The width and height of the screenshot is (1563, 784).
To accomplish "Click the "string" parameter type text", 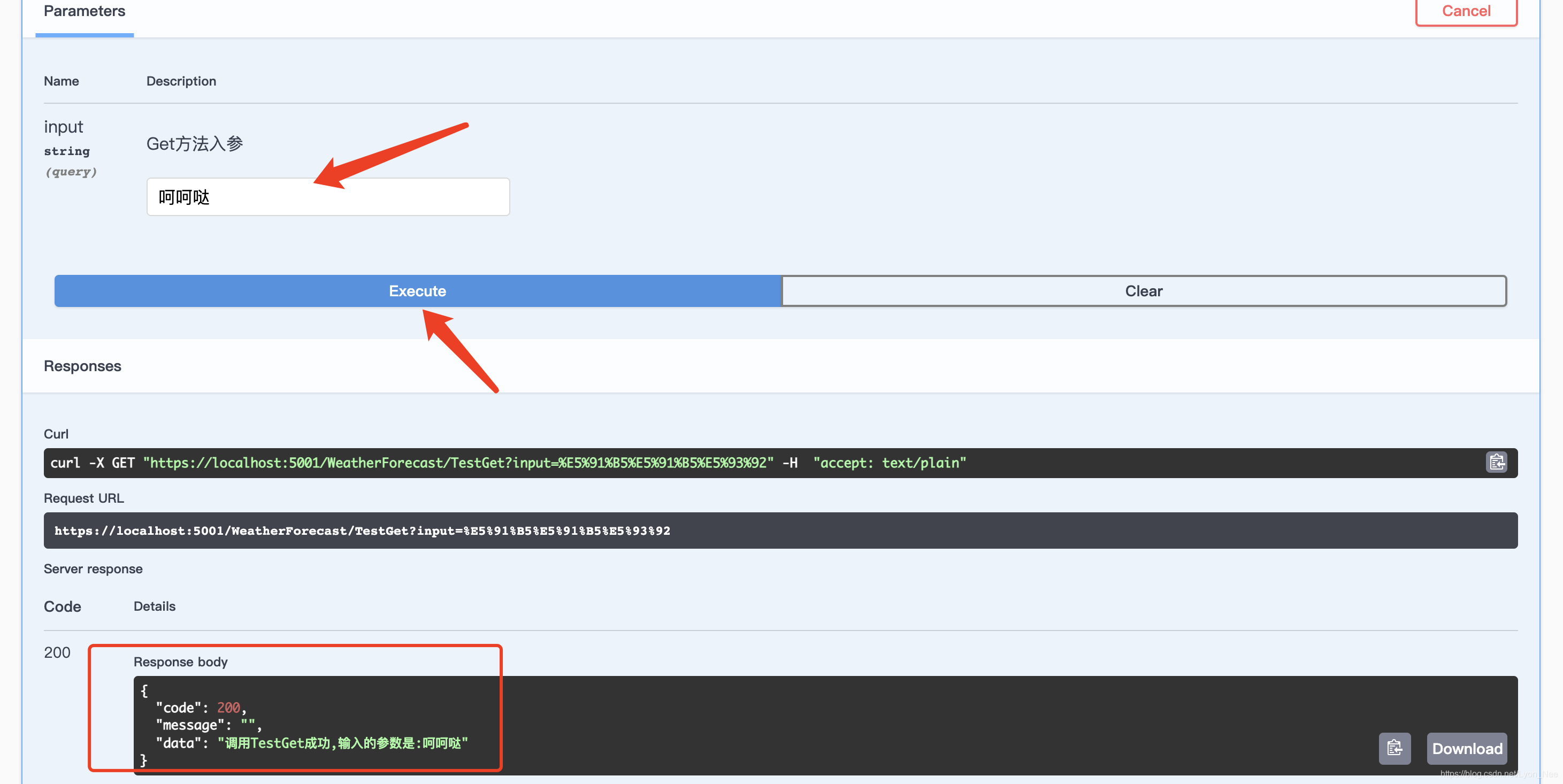I will coord(67,151).
